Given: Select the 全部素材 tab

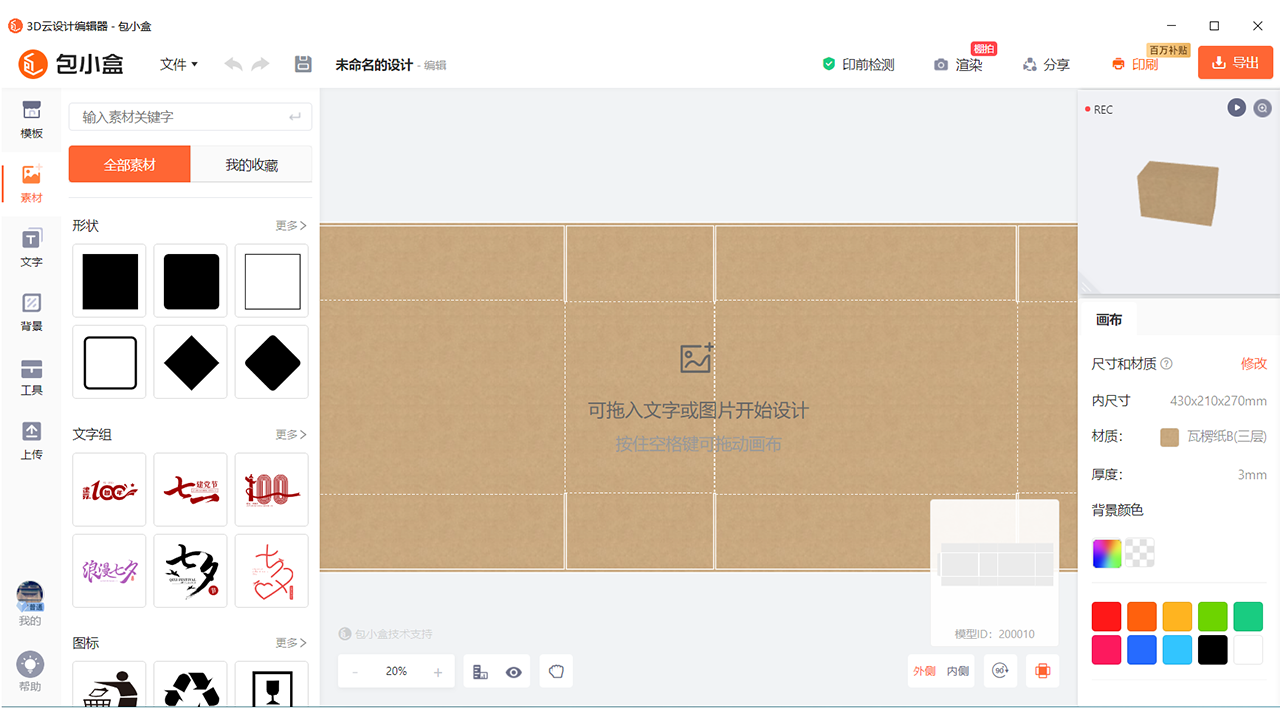Looking at the screenshot, I should coord(129,165).
